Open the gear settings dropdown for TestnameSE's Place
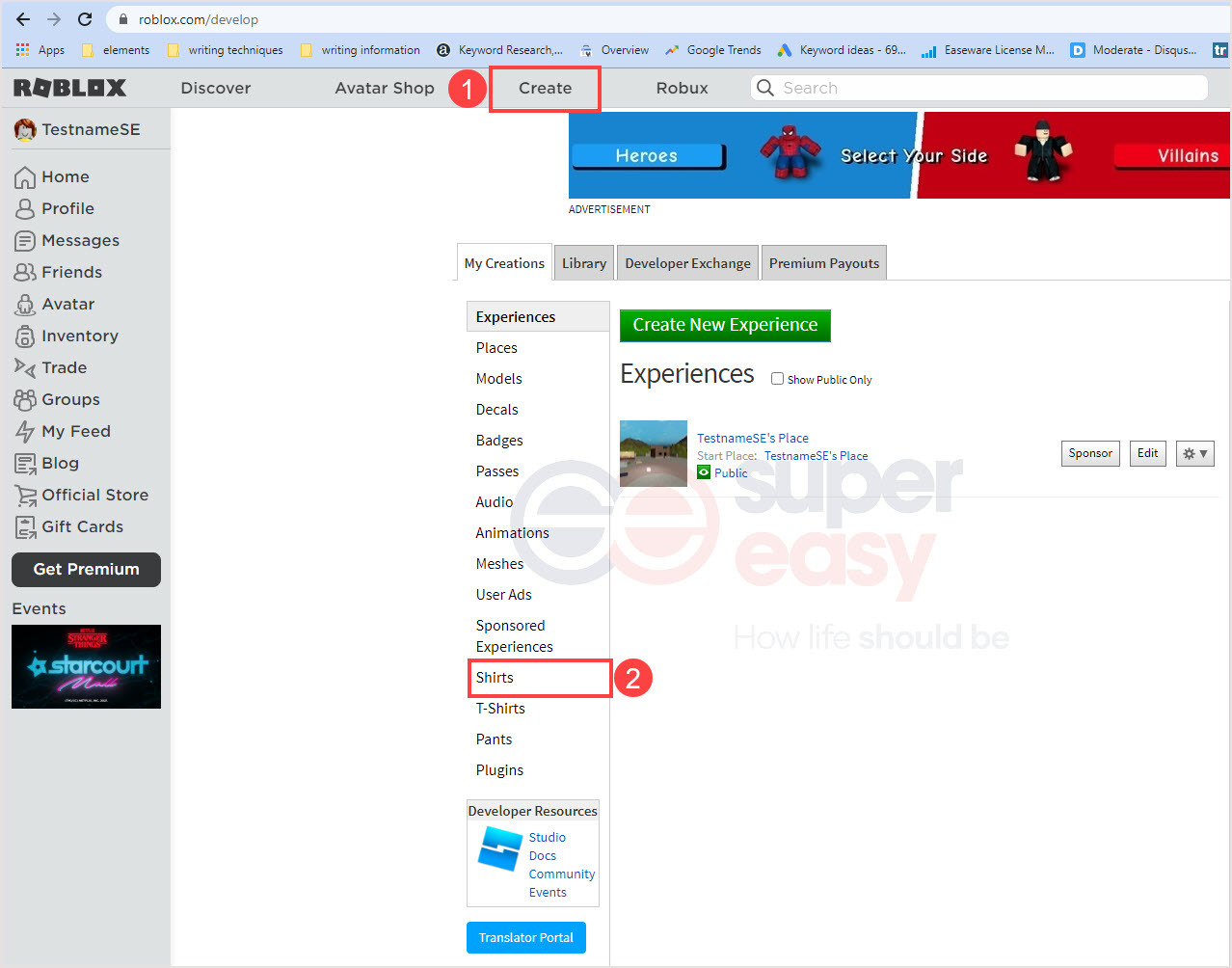Viewport: 1232px width, 968px height. [x=1194, y=453]
